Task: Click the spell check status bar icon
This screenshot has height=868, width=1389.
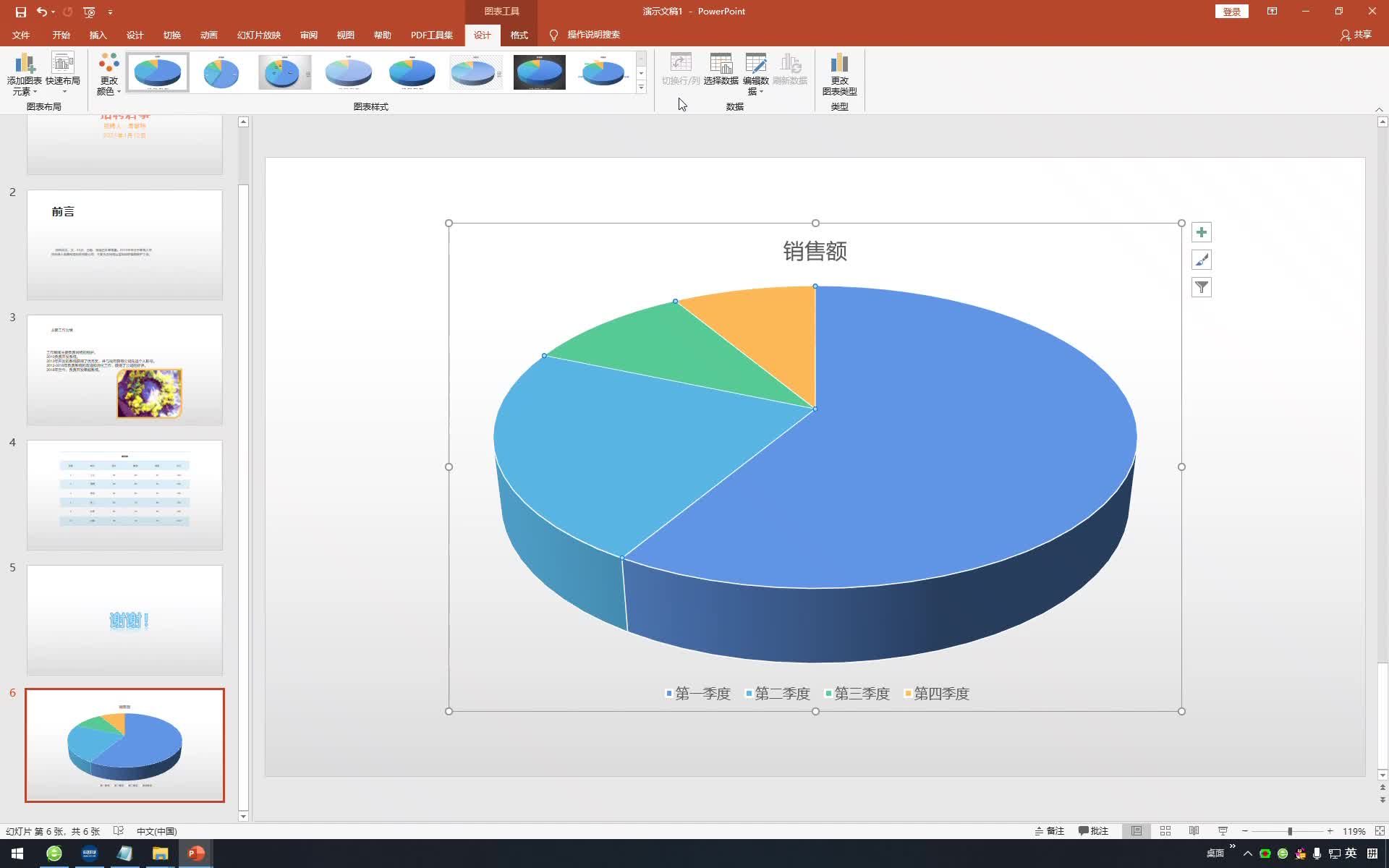Action: click(119, 831)
